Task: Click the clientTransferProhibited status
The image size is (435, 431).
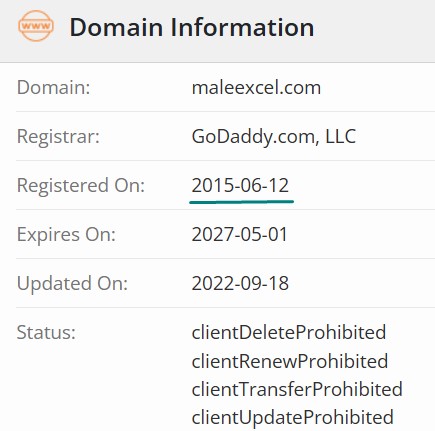Action: (x=297, y=389)
